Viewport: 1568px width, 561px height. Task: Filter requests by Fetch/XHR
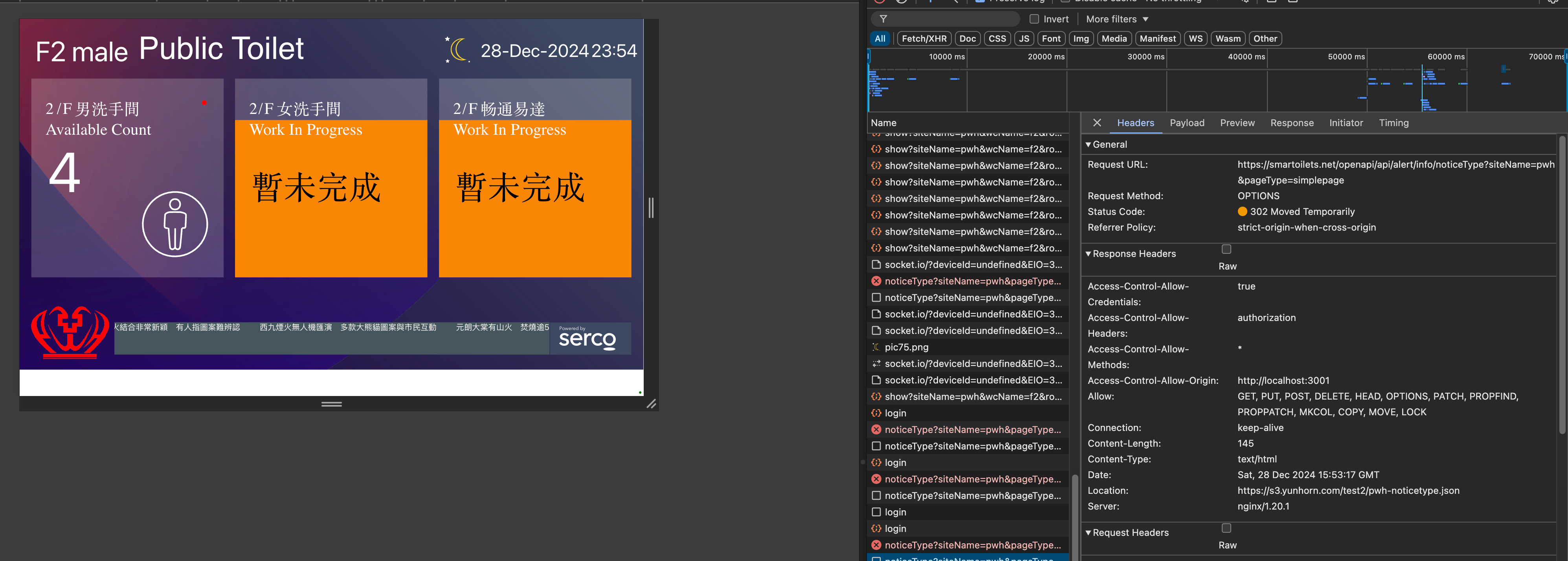924,39
